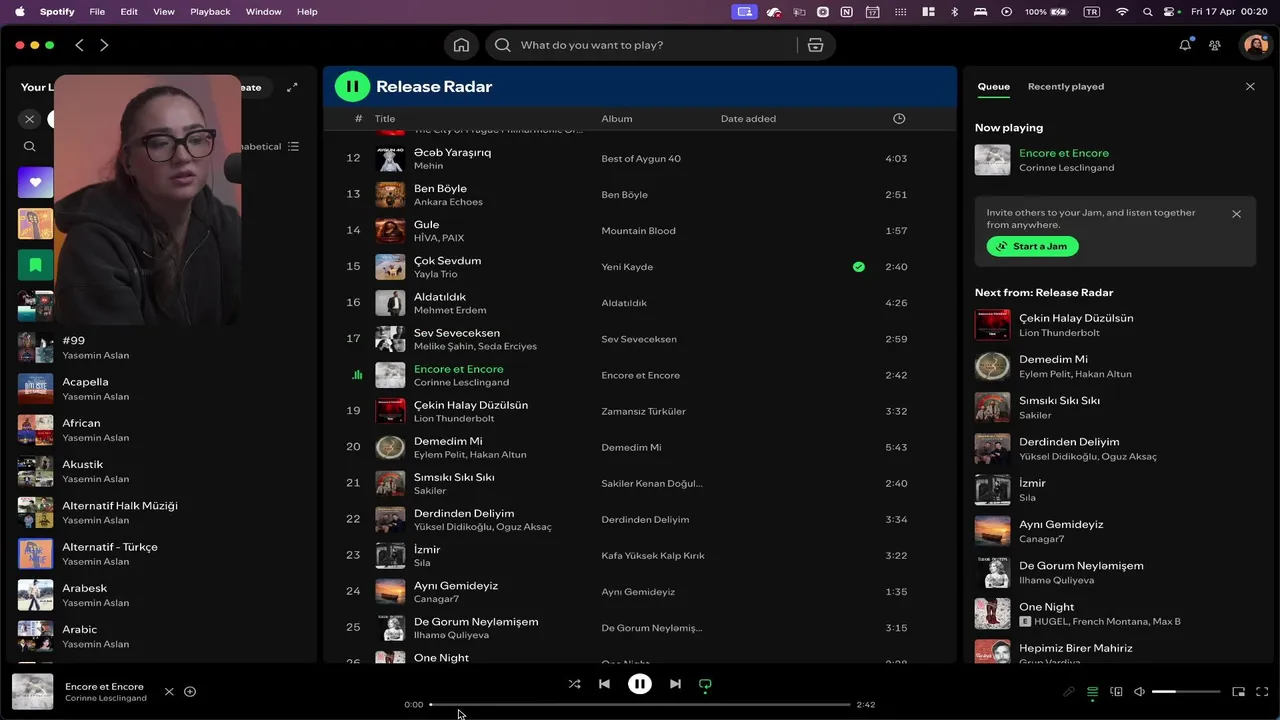
Task: Adjust the volume slider
Action: pyautogui.click(x=1186, y=692)
